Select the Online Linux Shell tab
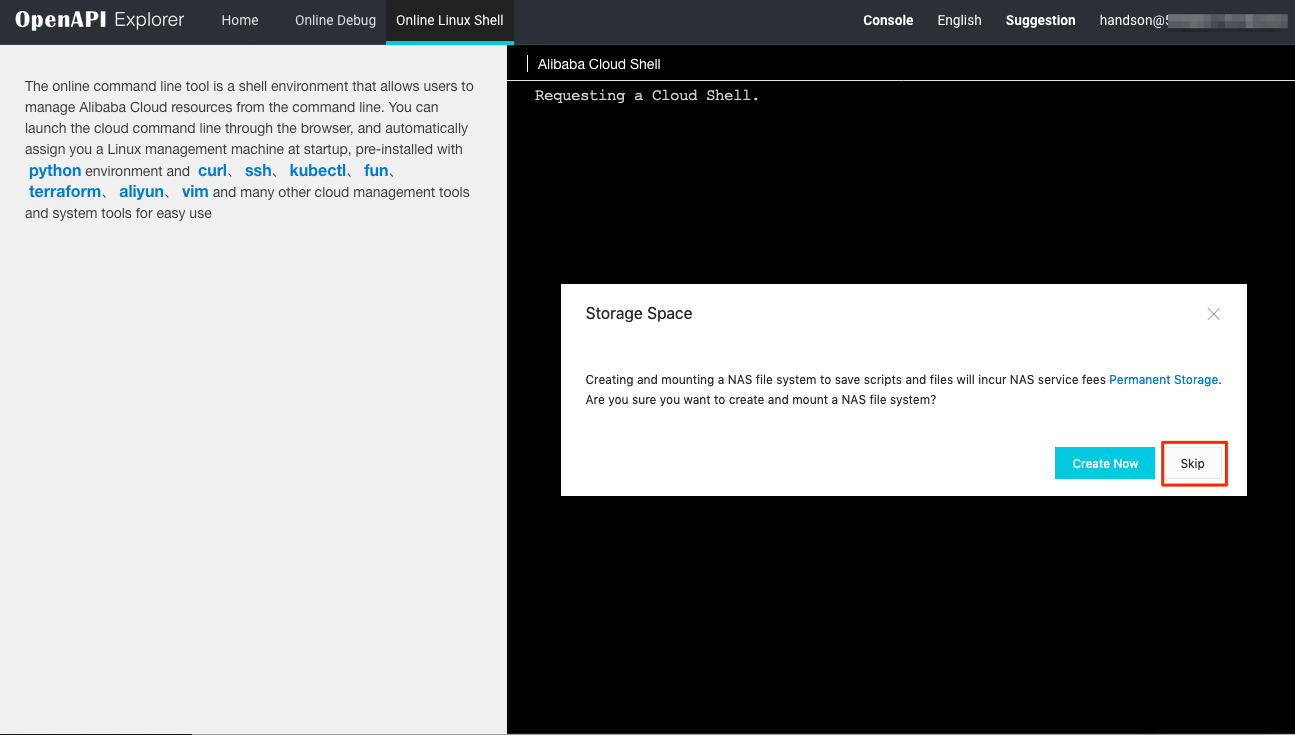The height and width of the screenshot is (735, 1295). [x=449, y=20]
